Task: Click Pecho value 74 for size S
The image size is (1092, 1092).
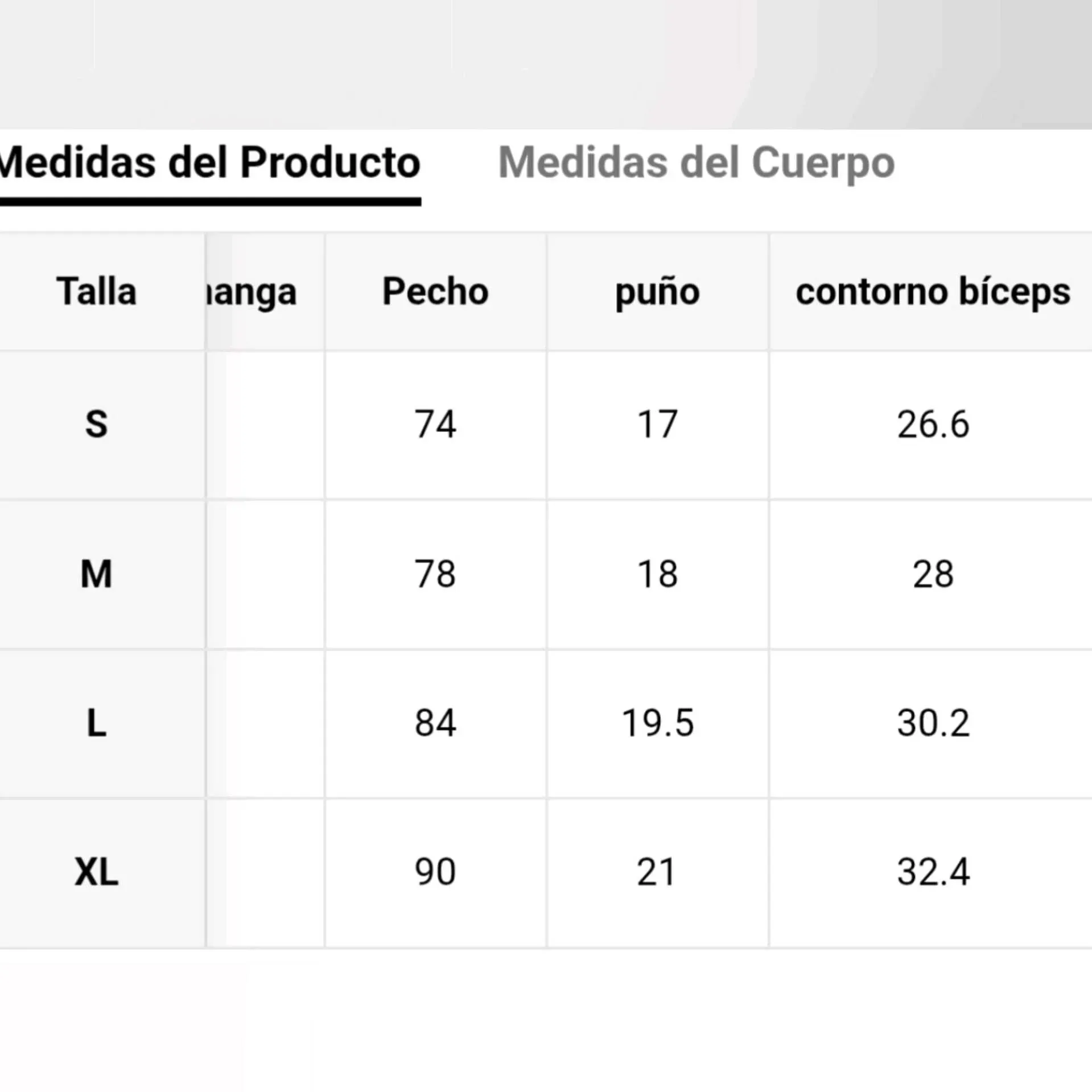Action: point(435,425)
